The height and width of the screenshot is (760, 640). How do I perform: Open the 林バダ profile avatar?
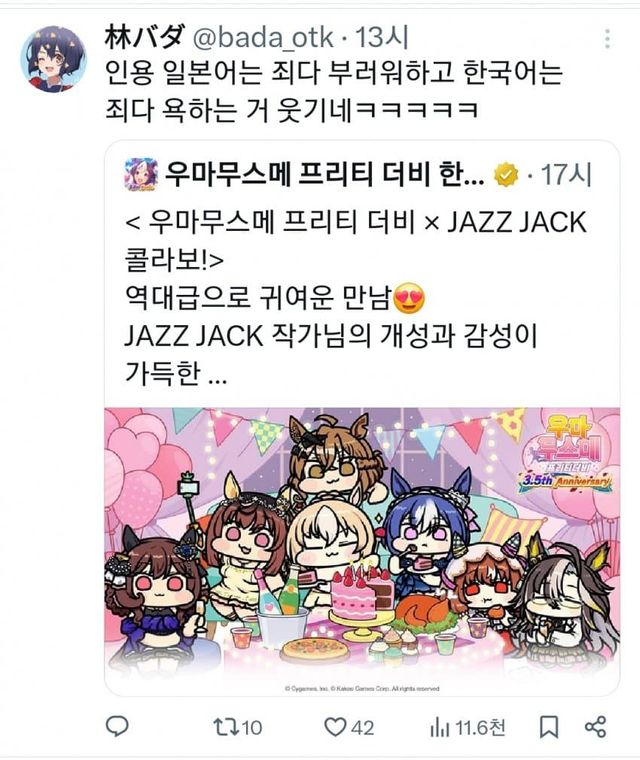pos(53,59)
